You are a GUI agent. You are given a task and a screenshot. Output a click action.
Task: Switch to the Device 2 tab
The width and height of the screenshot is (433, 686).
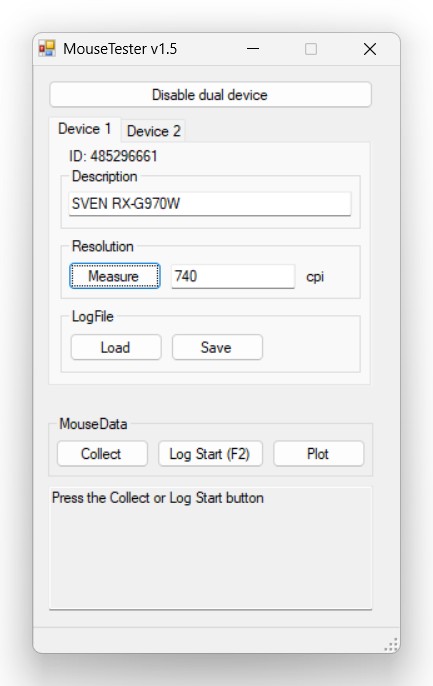coord(154,131)
